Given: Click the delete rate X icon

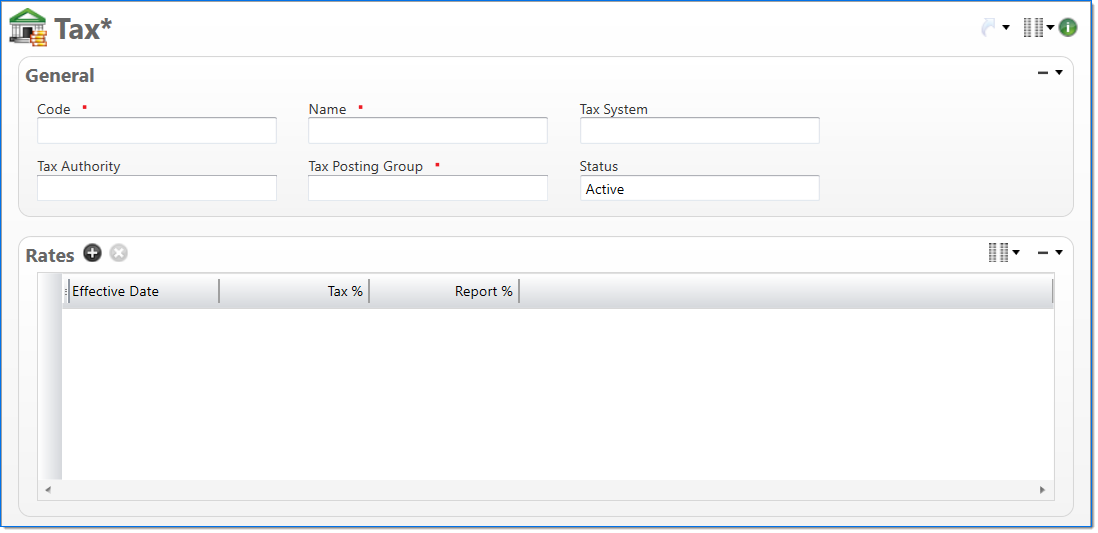Looking at the screenshot, I should (x=119, y=254).
